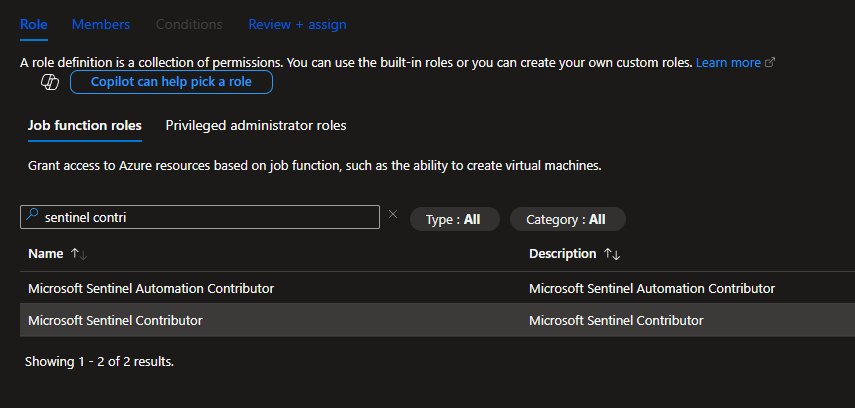Screen dimensions: 855x408
Task: Show the Privileged administrator roles tab
Action: 256,125
